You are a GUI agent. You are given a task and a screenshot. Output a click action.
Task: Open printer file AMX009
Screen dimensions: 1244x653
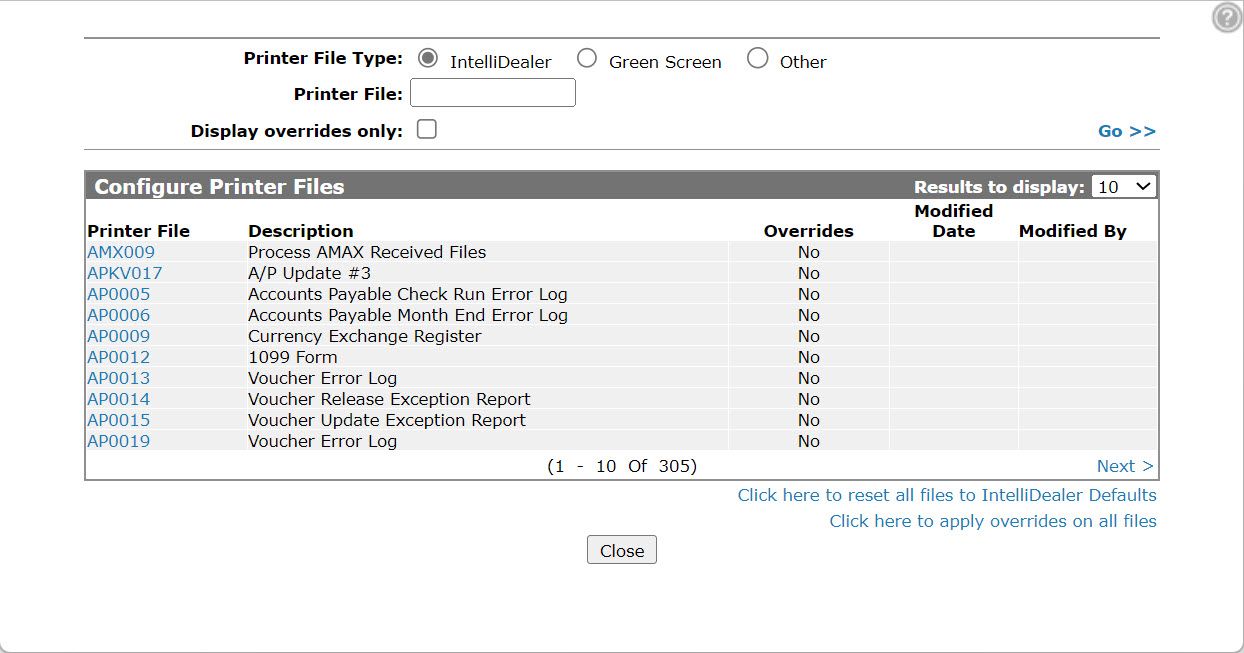coord(121,252)
